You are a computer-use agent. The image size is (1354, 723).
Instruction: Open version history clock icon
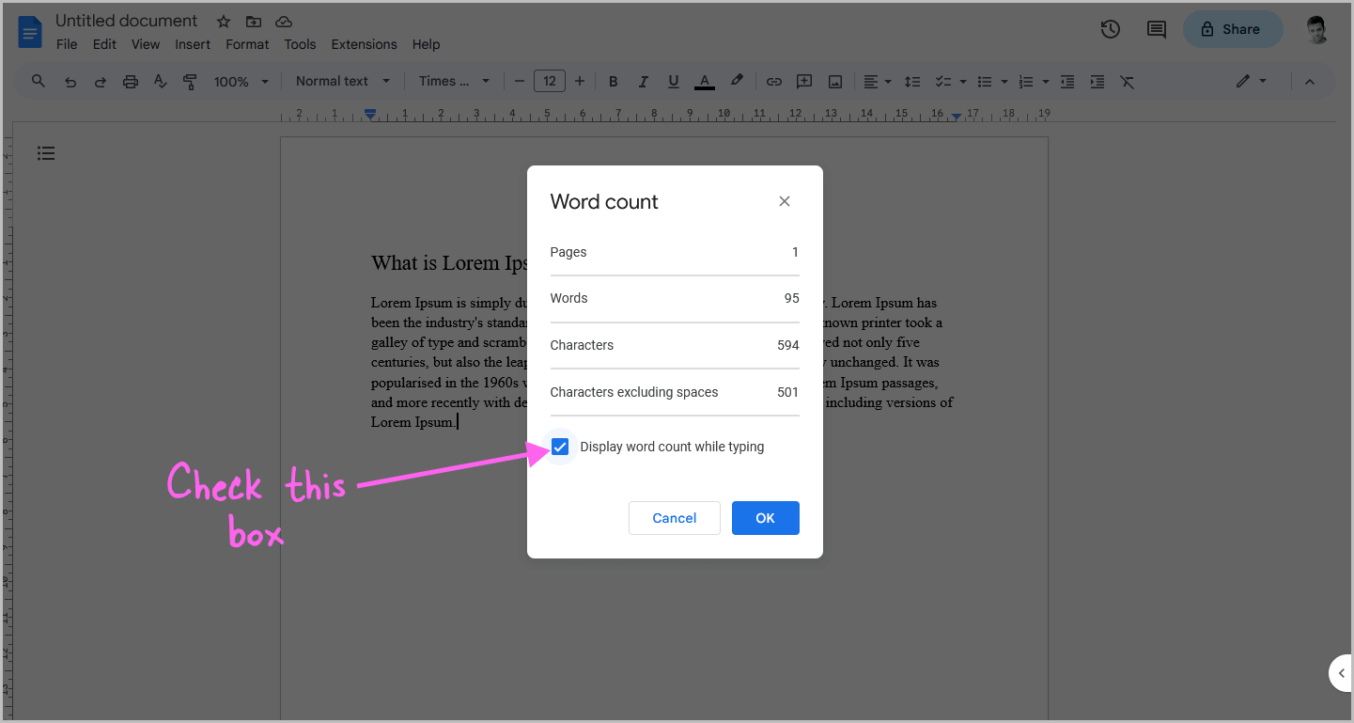coord(1110,29)
